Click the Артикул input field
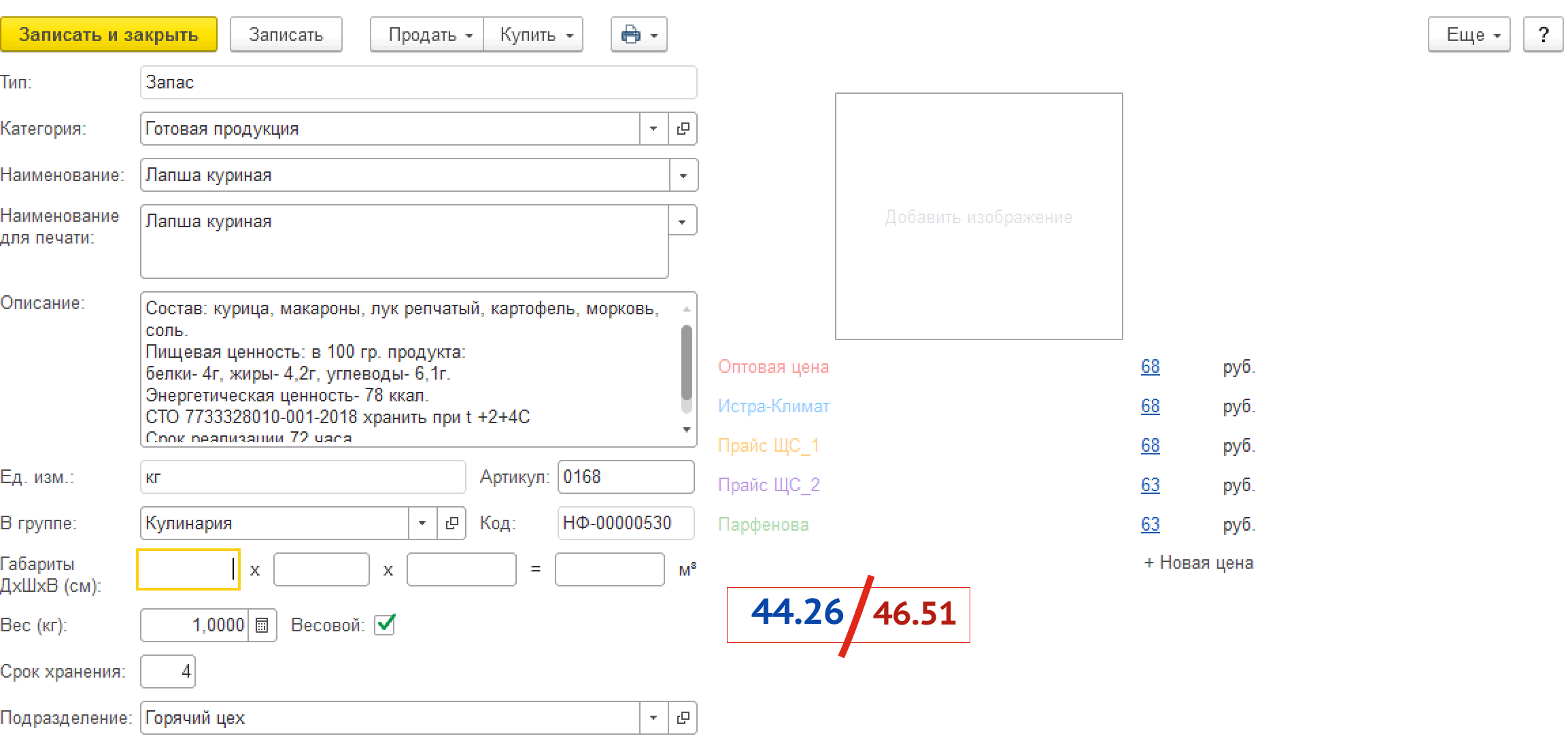1568x747 pixels. (x=625, y=477)
